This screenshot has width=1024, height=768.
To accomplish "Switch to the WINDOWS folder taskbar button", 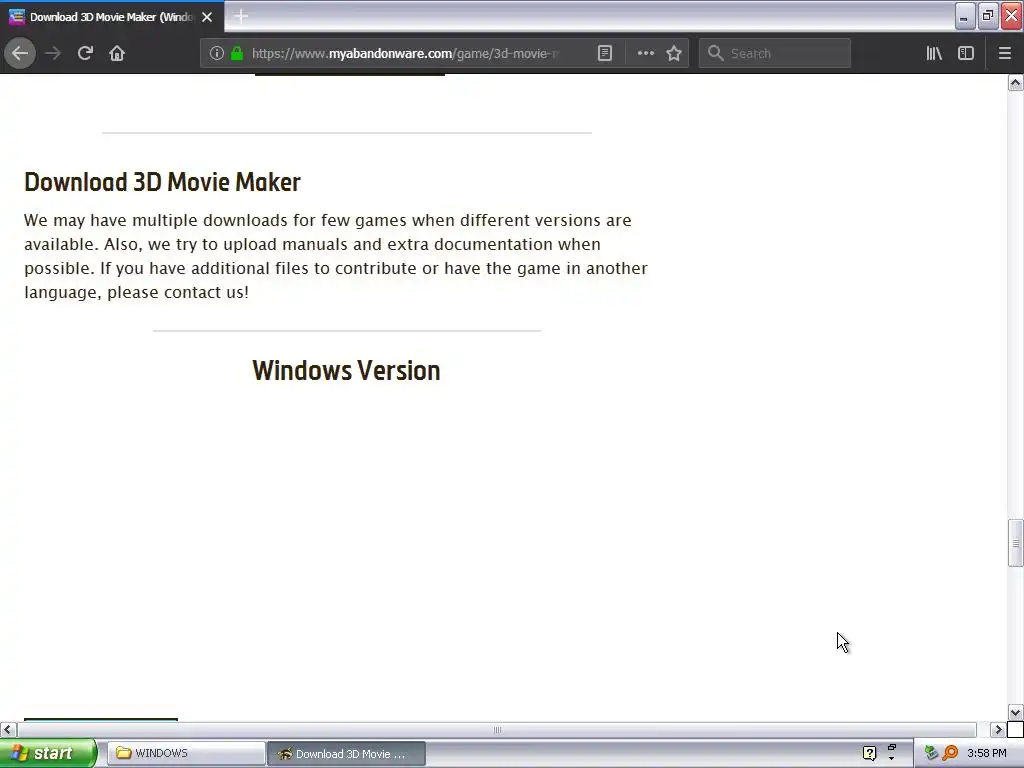I will [185, 753].
